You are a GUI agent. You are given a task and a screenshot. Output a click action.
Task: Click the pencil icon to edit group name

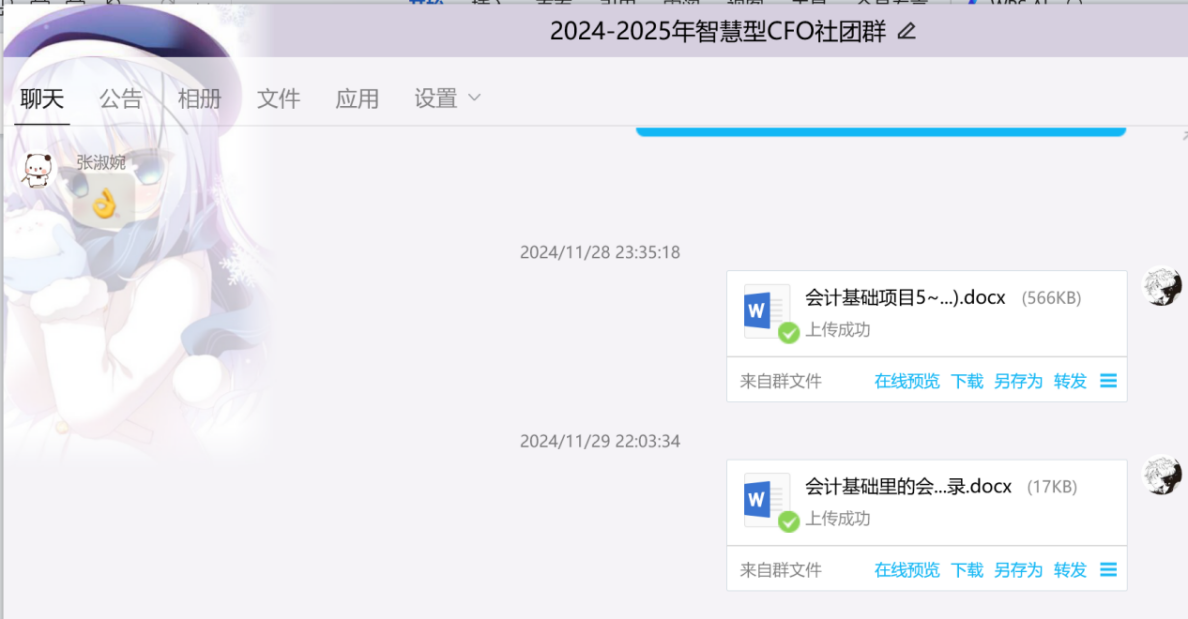[906, 32]
